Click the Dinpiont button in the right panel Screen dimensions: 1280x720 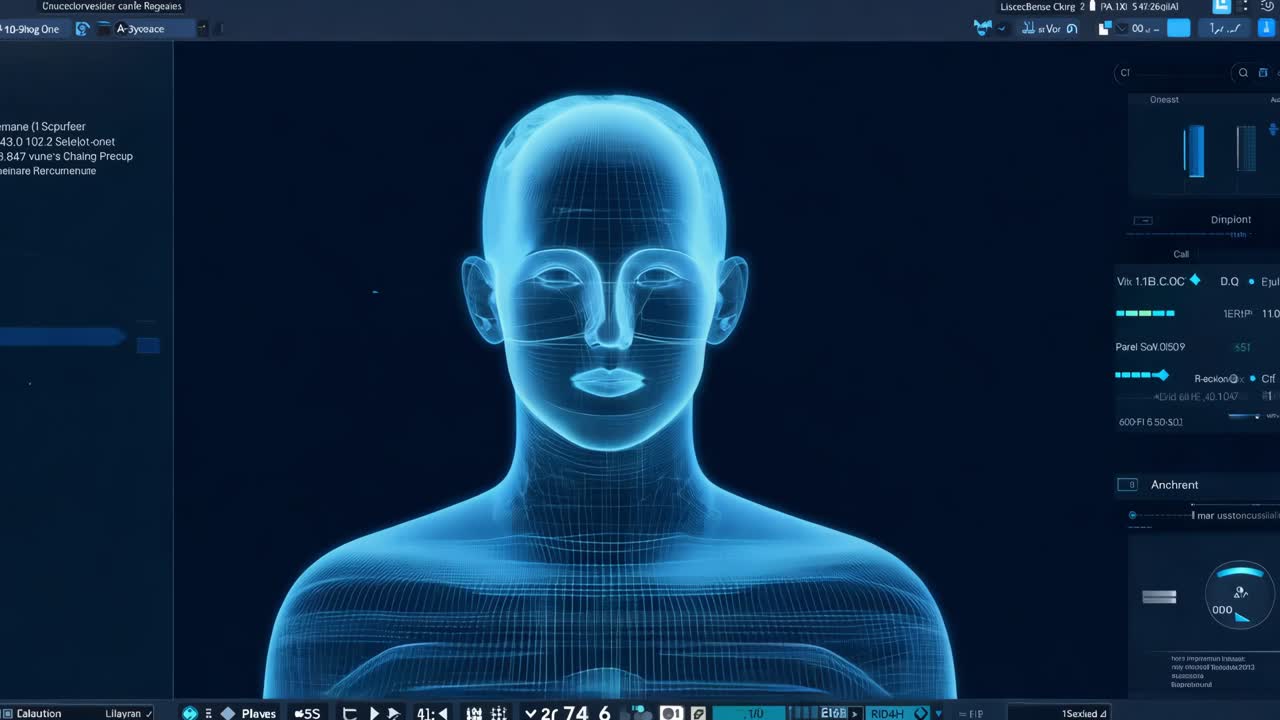coord(1231,219)
